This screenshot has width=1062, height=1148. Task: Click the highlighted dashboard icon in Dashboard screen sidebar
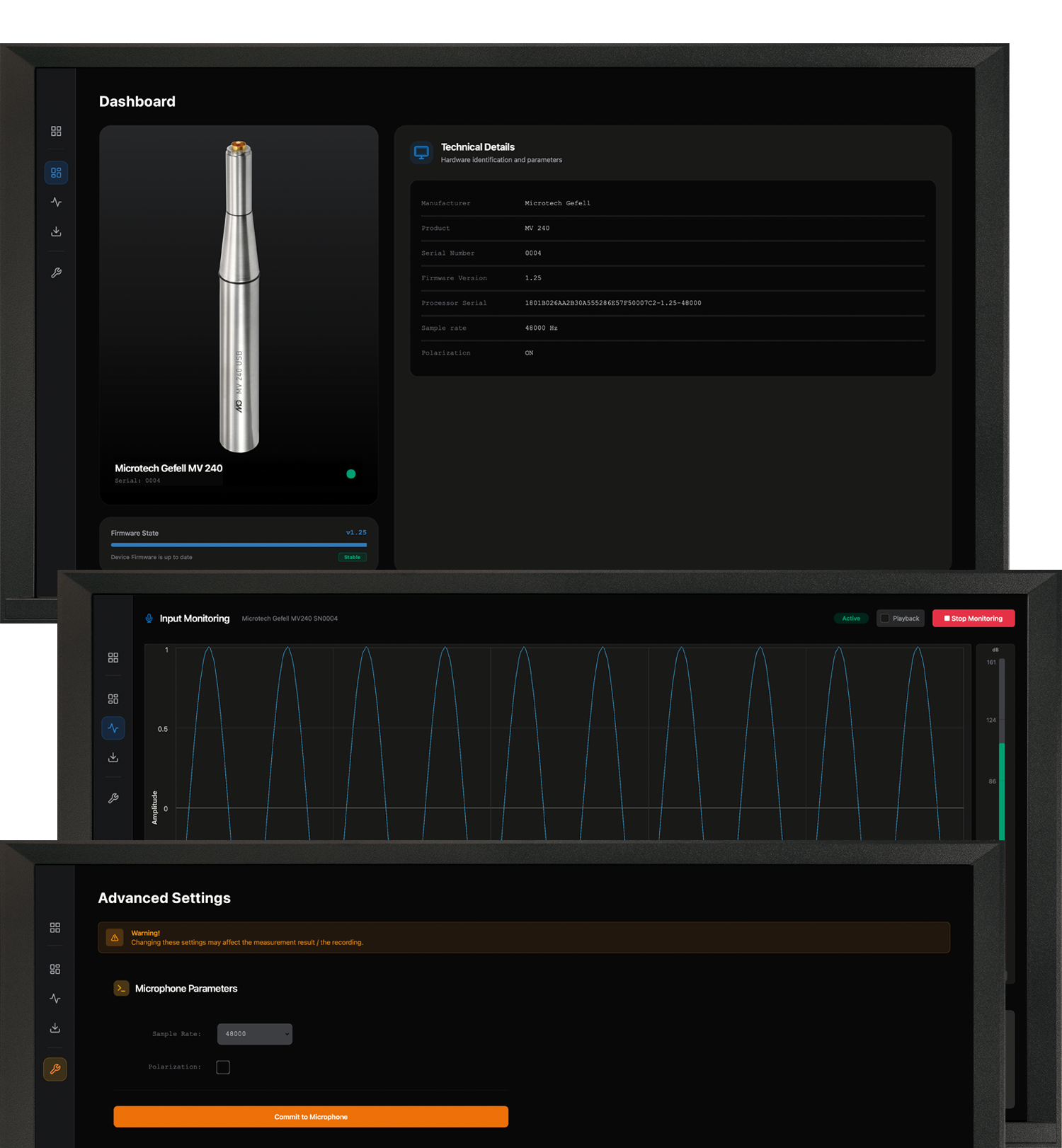[x=56, y=173]
